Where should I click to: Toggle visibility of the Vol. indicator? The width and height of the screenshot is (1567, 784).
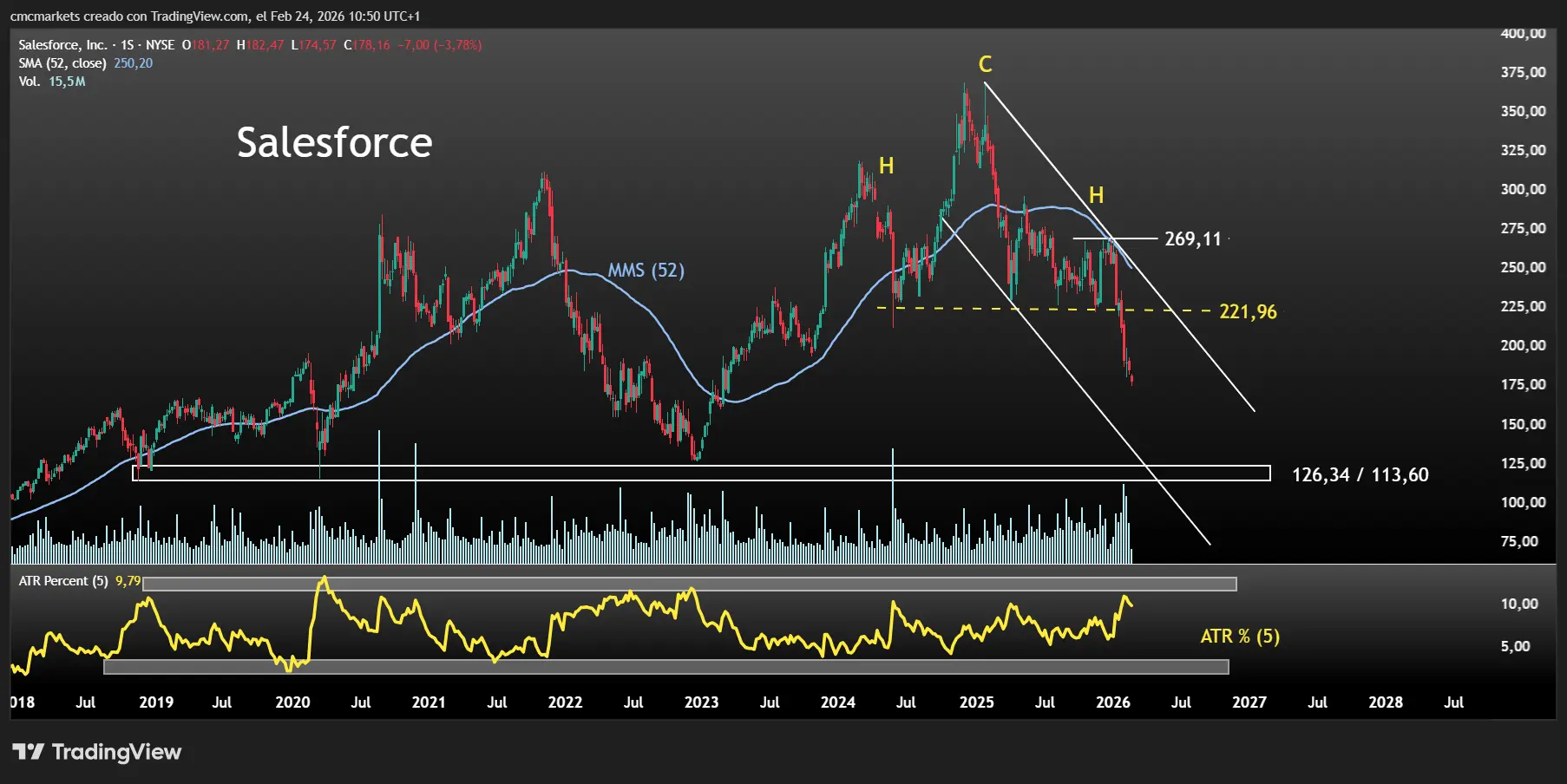point(32,81)
